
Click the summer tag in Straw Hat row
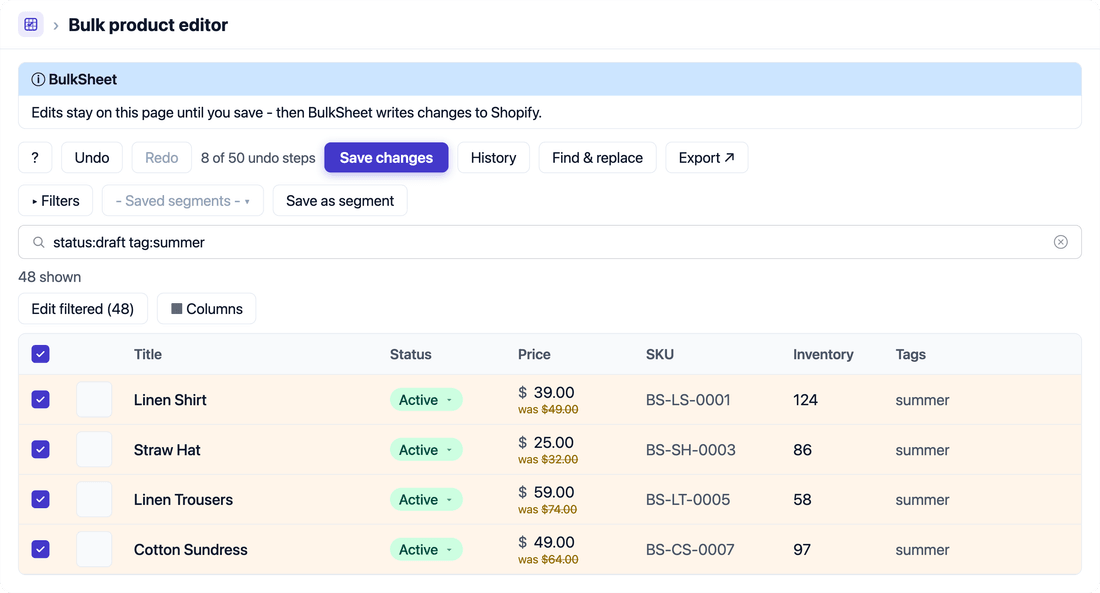point(922,450)
